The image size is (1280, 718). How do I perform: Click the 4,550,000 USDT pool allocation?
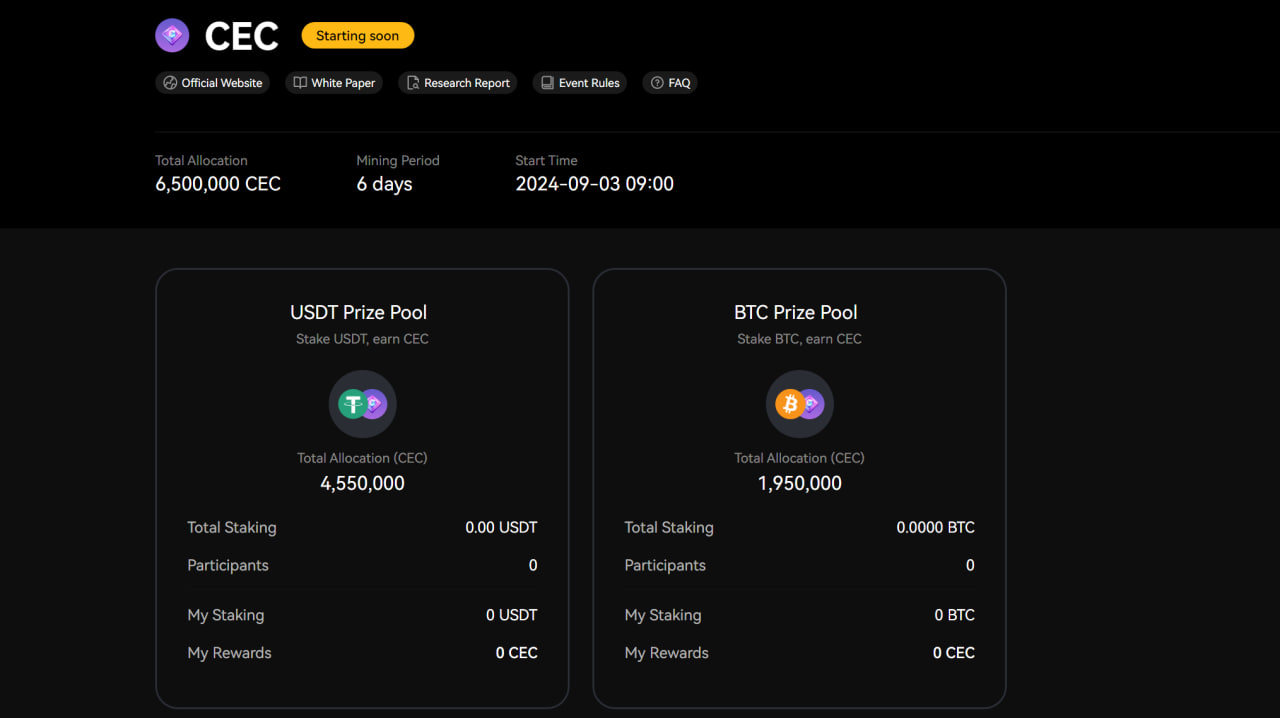[362, 483]
